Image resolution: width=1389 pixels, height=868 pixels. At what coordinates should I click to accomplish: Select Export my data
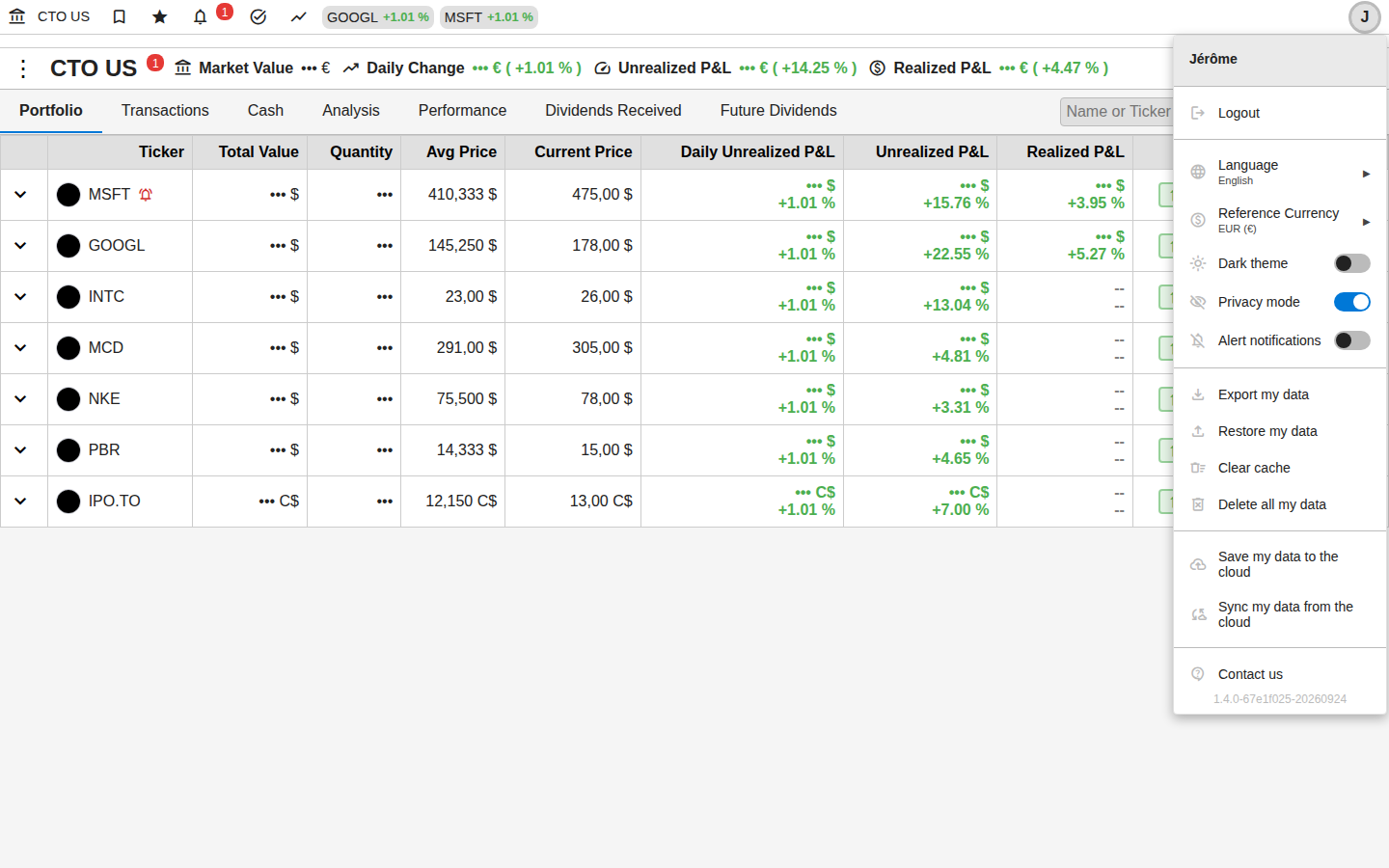[1280, 394]
